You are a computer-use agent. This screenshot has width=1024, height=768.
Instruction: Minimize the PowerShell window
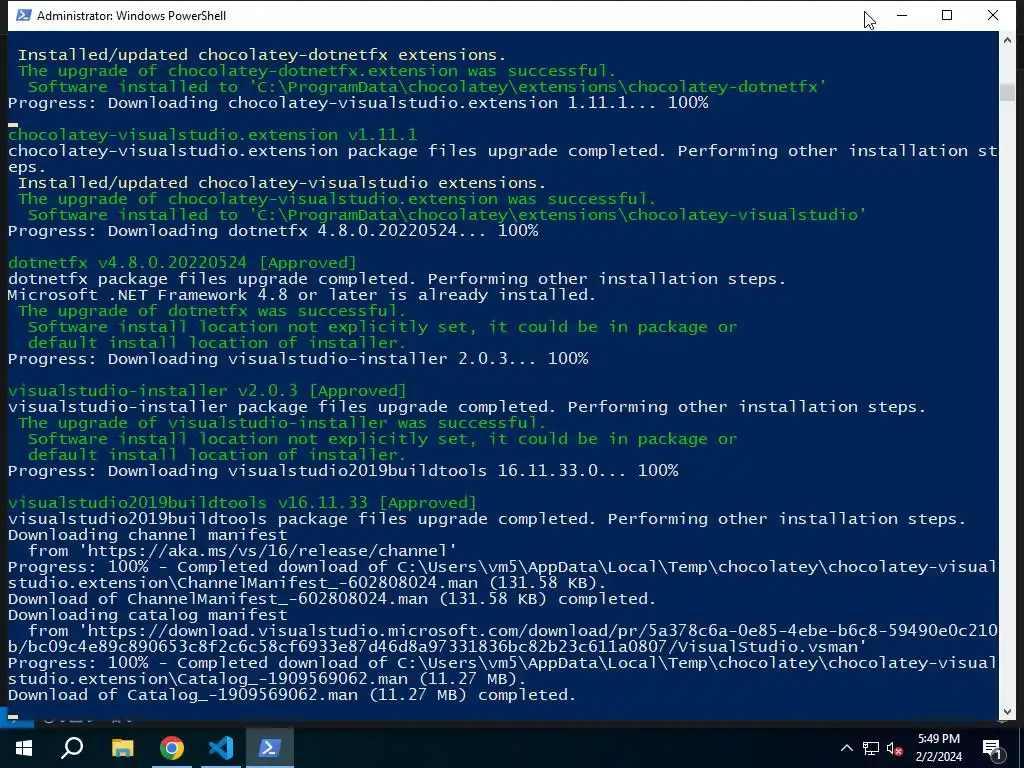coord(902,15)
